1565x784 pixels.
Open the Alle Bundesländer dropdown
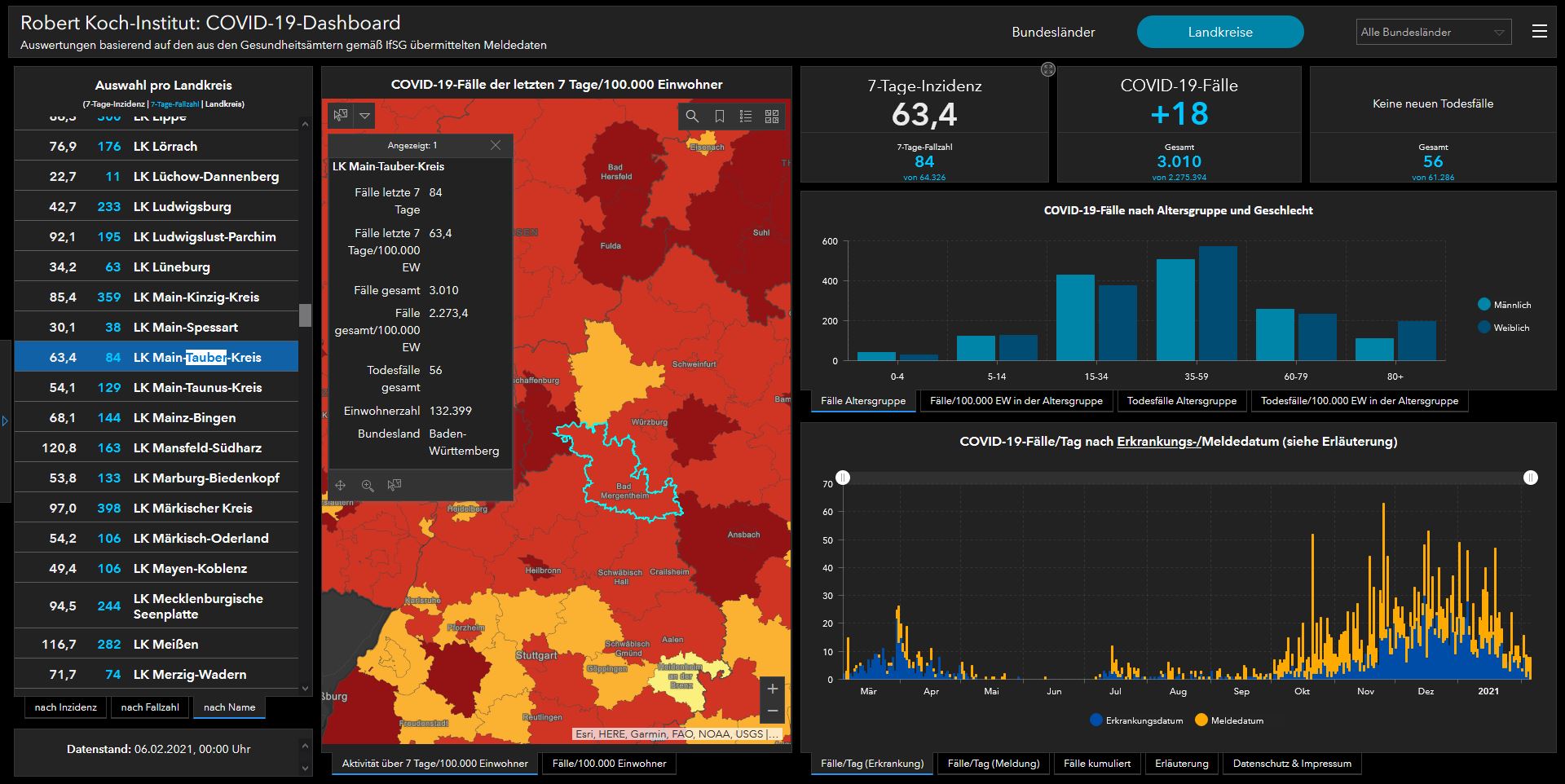click(1433, 33)
